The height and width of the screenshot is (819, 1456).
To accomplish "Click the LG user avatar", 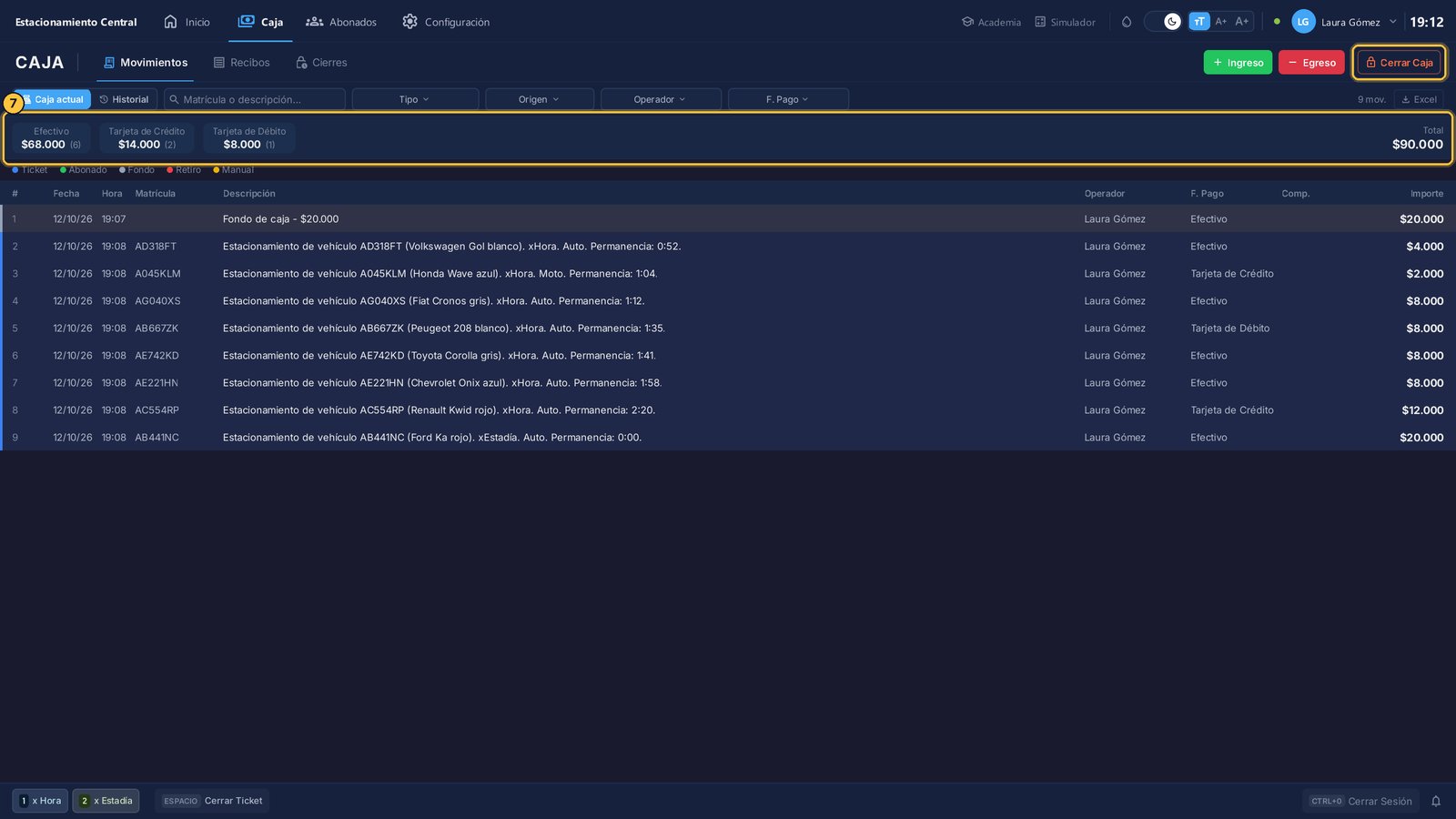I will pyautogui.click(x=1303, y=22).
